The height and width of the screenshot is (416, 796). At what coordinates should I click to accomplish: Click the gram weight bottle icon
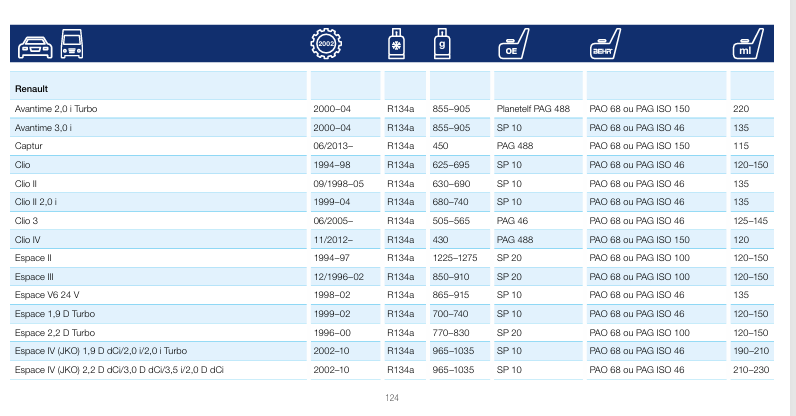point(441,45)
